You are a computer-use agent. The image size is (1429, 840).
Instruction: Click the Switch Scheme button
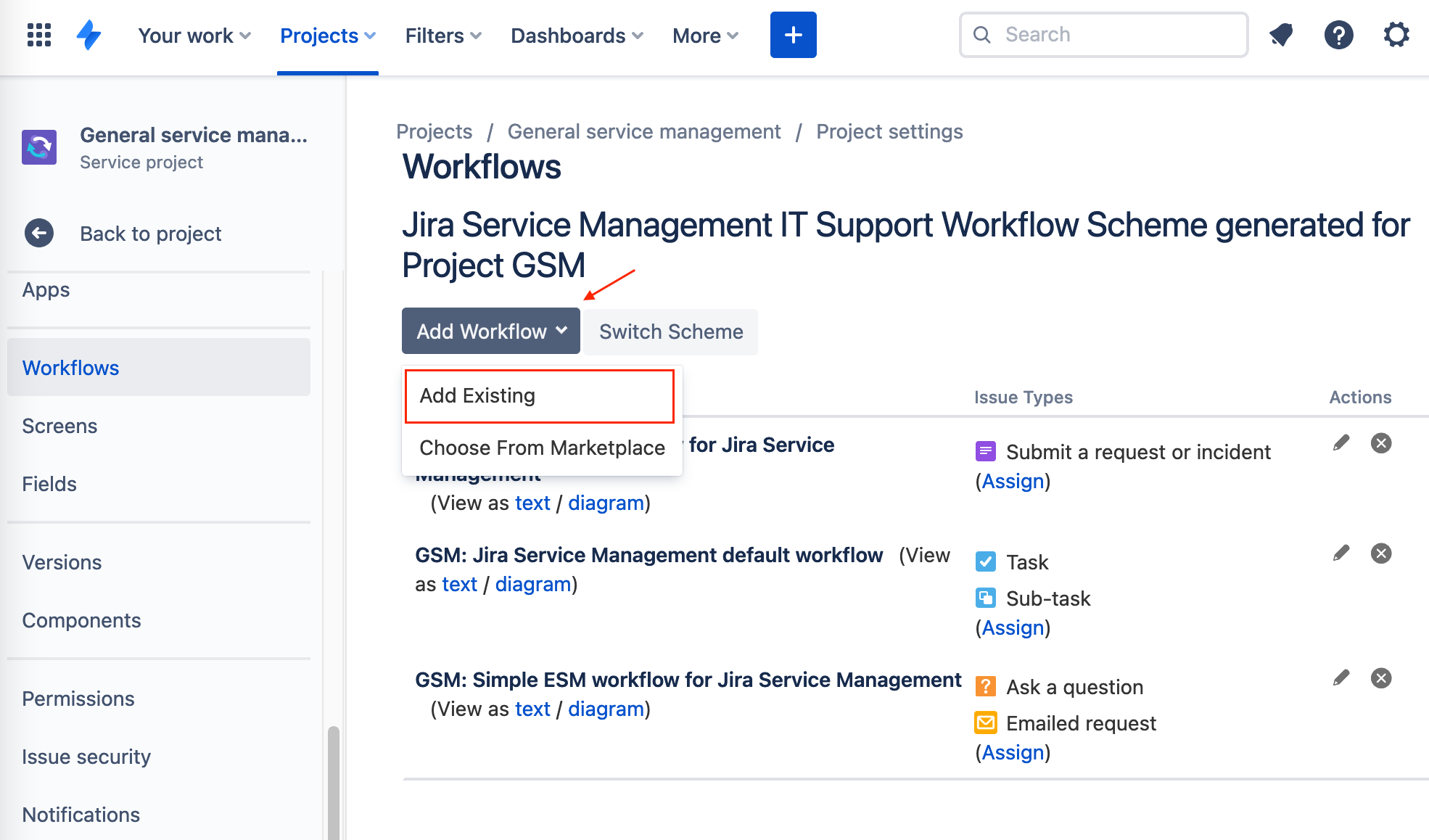coord(670,332)
